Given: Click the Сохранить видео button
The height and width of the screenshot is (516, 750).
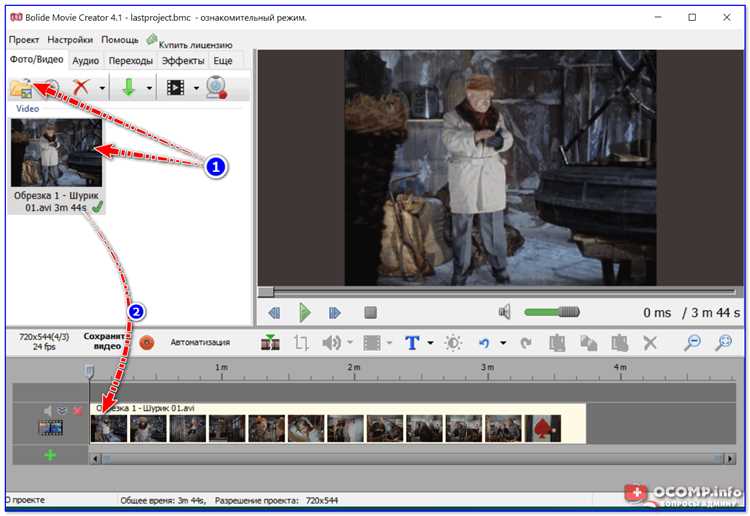Looking at the screenshot, I should point(104,341).
